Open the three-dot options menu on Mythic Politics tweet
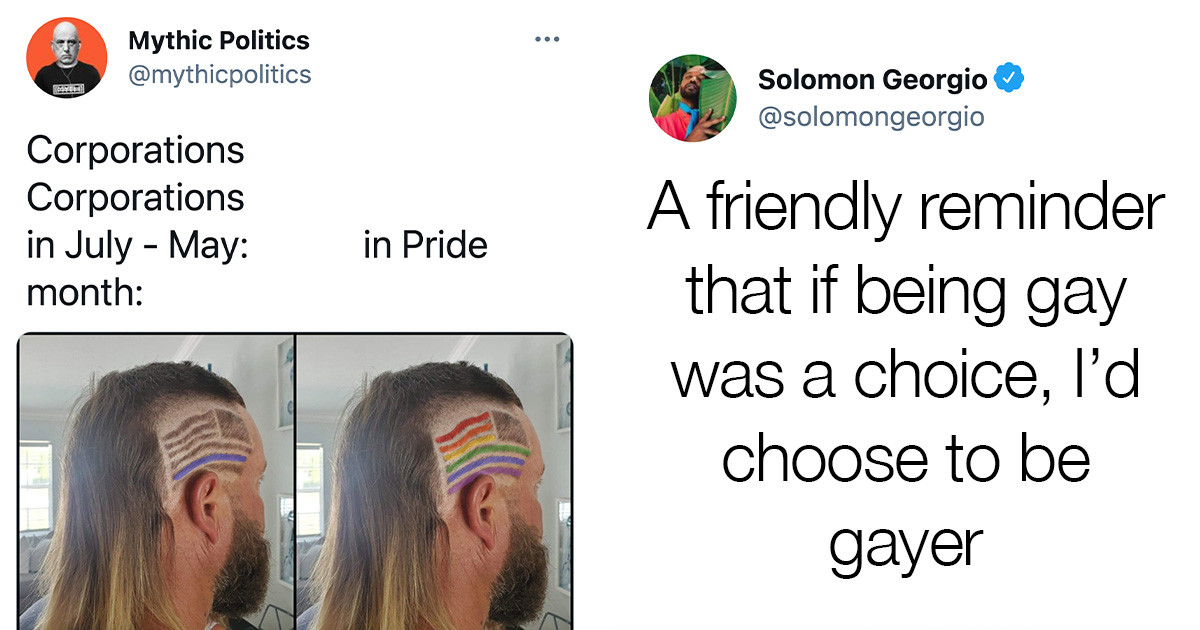The image size is (1200, 630). [547, 38]
